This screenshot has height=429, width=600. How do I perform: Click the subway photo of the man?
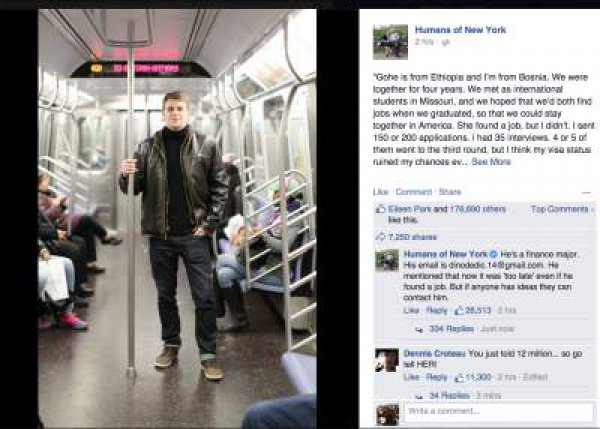pyautogui.click(x=177, y=218)
